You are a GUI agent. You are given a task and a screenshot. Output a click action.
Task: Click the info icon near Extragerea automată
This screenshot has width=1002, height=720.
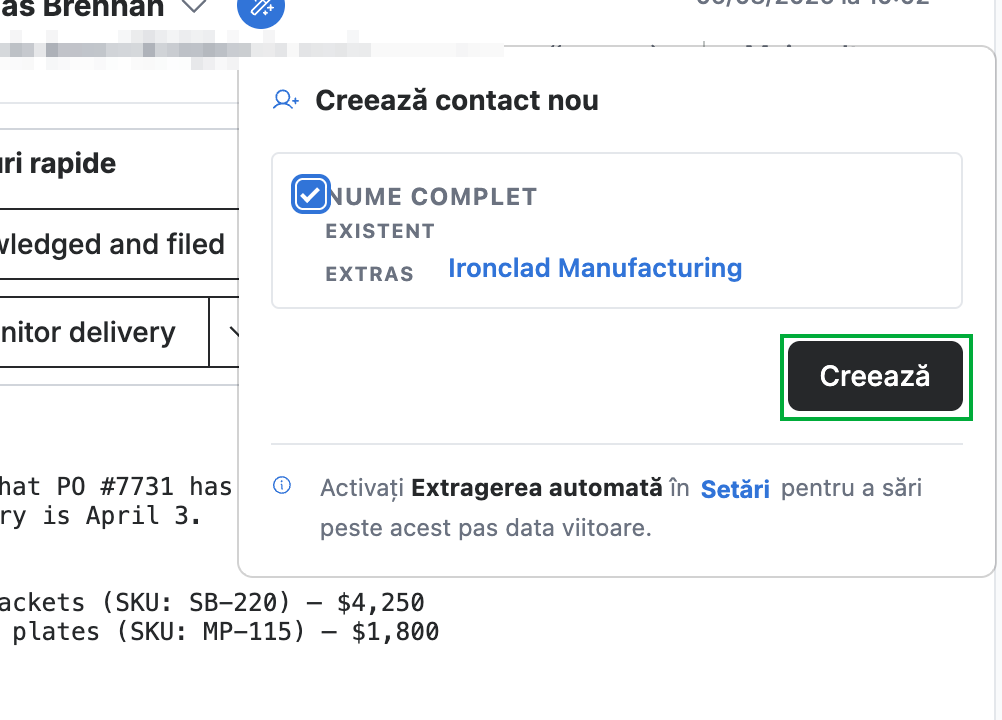coord(282,486)
